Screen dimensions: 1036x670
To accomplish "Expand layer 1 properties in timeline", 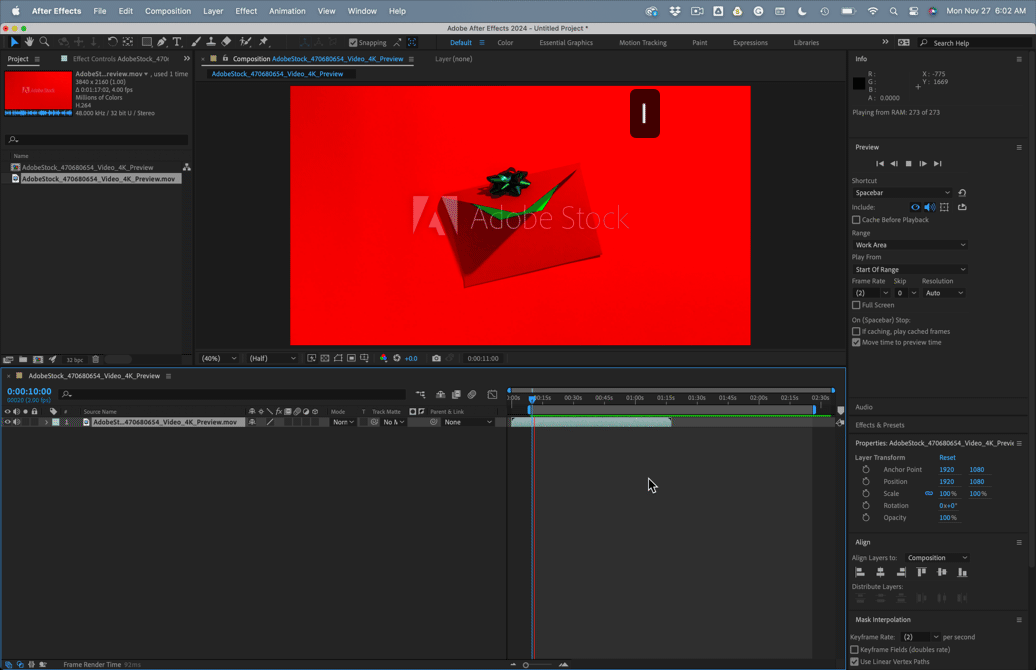I will 46,422.
